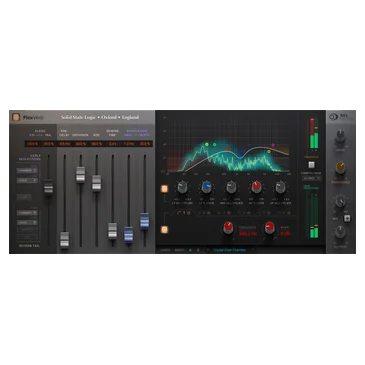
Task: Toggle the white compressor enable button
Action: 311,165
